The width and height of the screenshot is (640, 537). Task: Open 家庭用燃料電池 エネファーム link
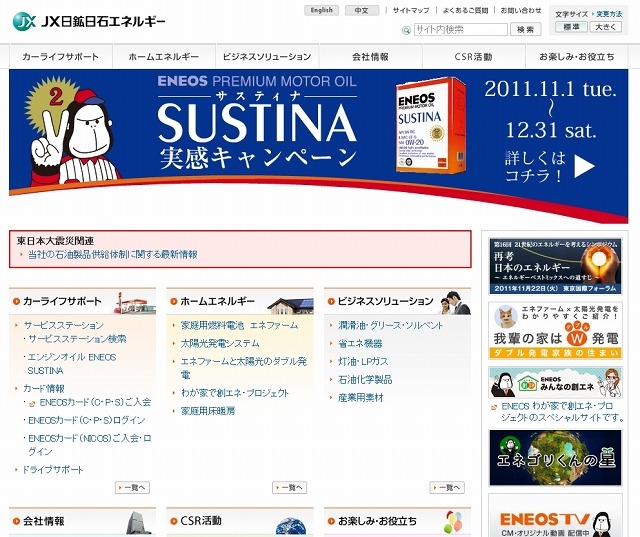pos(239,325)
